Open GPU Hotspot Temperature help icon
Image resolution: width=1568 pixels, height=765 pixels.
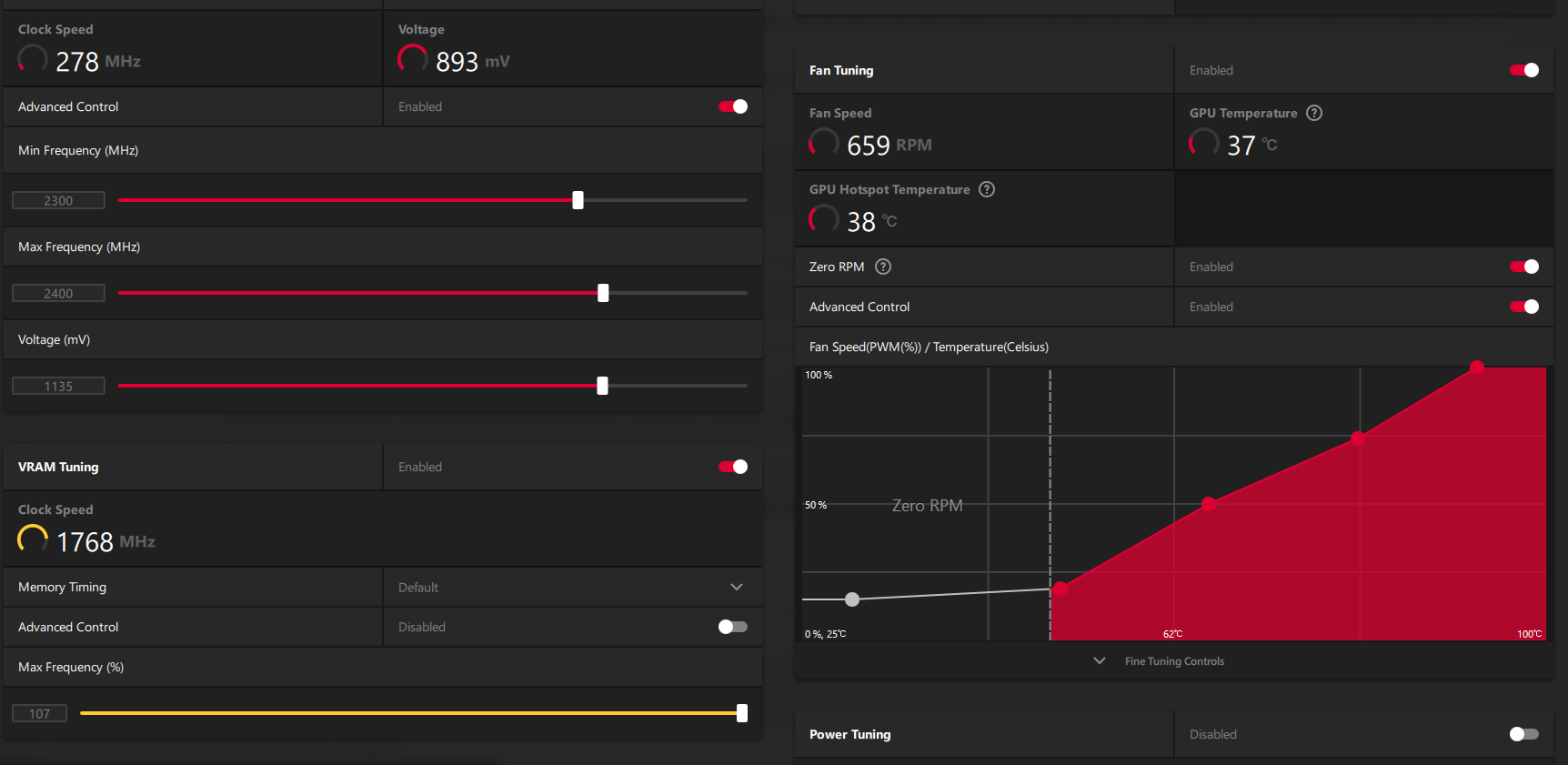pyautogui.click(x=987, y=189)
